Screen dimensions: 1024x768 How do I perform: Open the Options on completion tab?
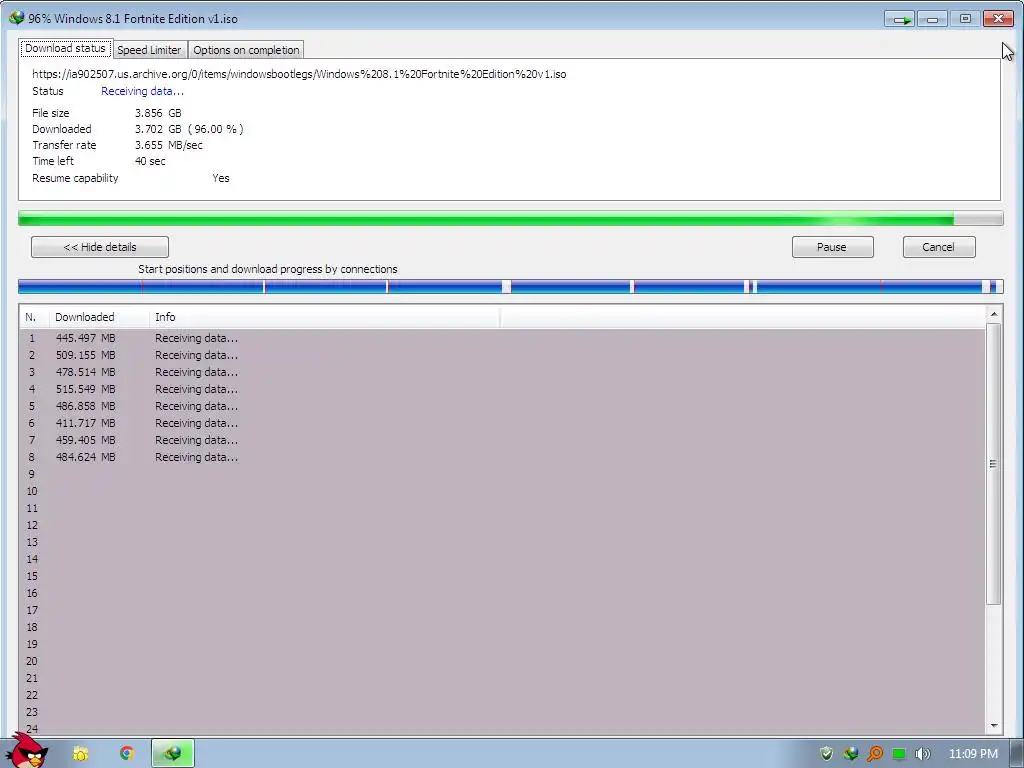pos(246,50)
